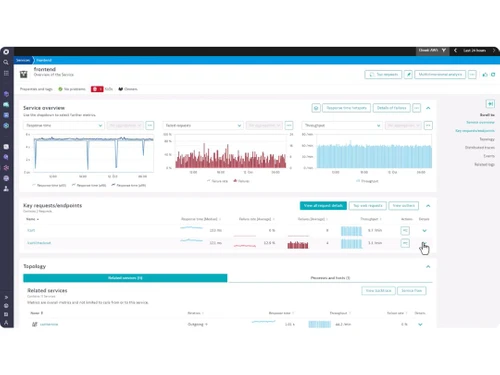500x375 pixels.
Task: Click the Service overview scroll-to link
Action: 480,122
